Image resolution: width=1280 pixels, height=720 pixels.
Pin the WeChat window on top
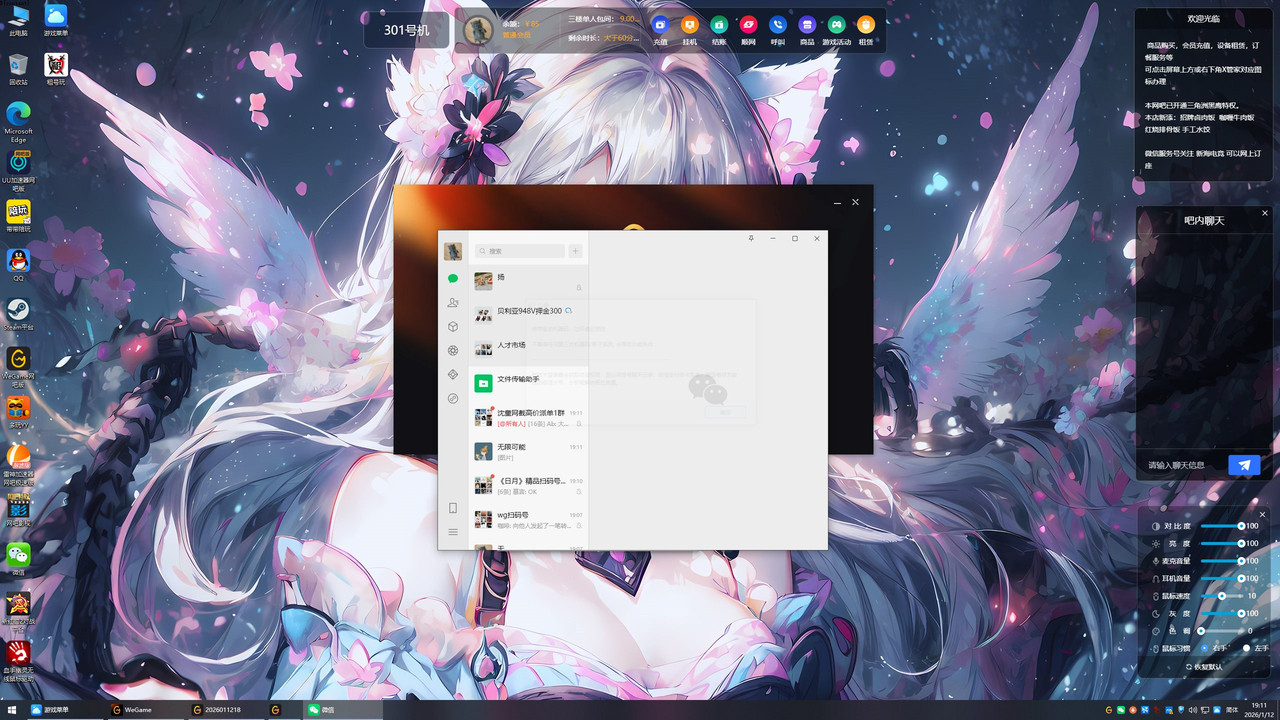coord(751,238)
